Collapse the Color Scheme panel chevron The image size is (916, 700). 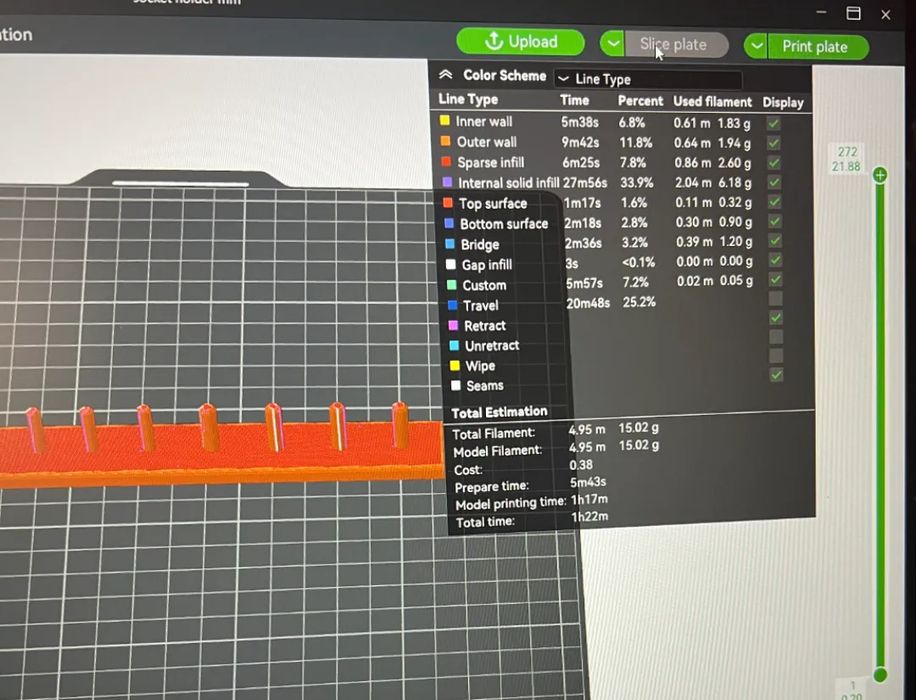click(446, 75)
